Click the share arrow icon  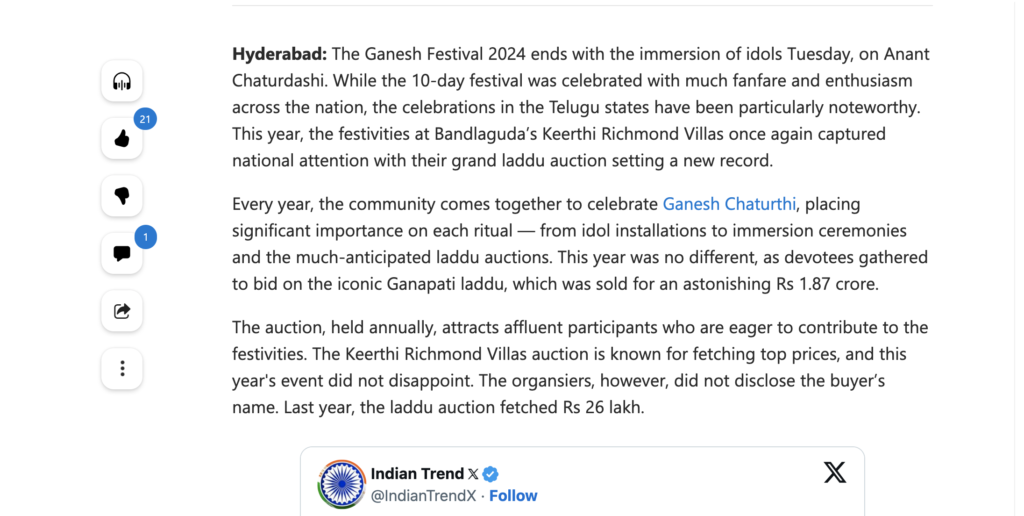point(122,311)
